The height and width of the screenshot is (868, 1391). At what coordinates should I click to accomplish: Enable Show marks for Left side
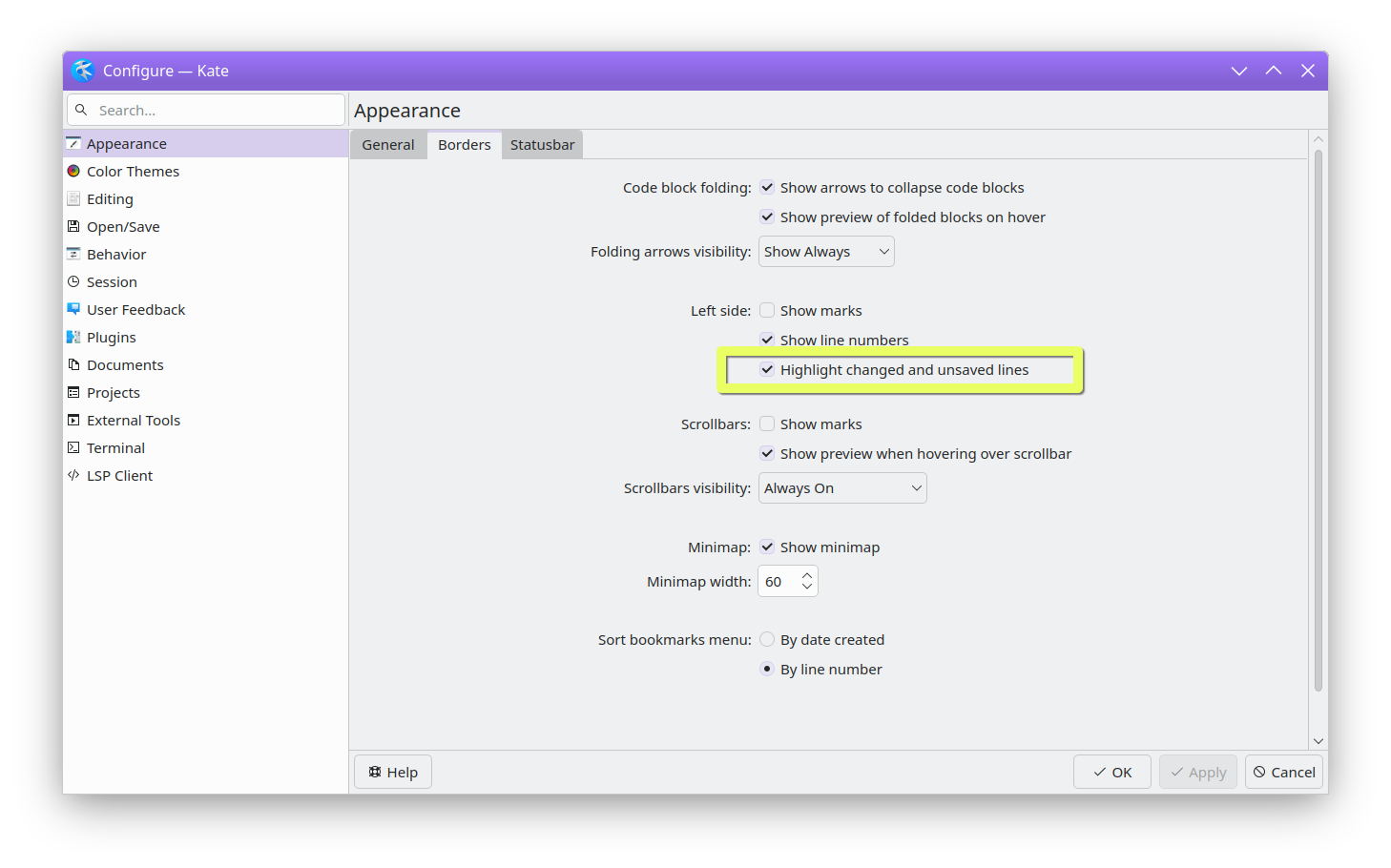[x=767, y=310]
